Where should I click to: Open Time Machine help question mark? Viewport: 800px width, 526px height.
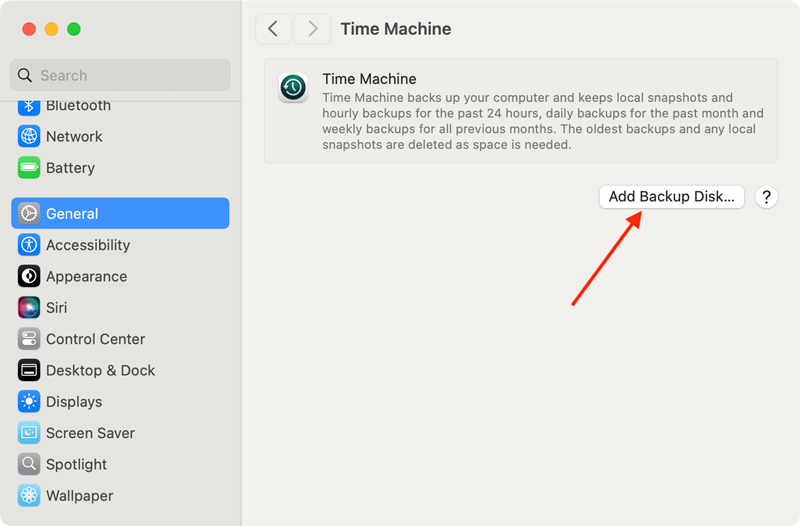tap(766, 197)
